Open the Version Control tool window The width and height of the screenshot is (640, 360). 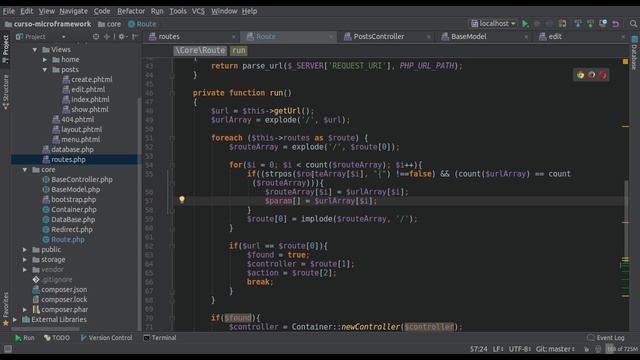106,338
